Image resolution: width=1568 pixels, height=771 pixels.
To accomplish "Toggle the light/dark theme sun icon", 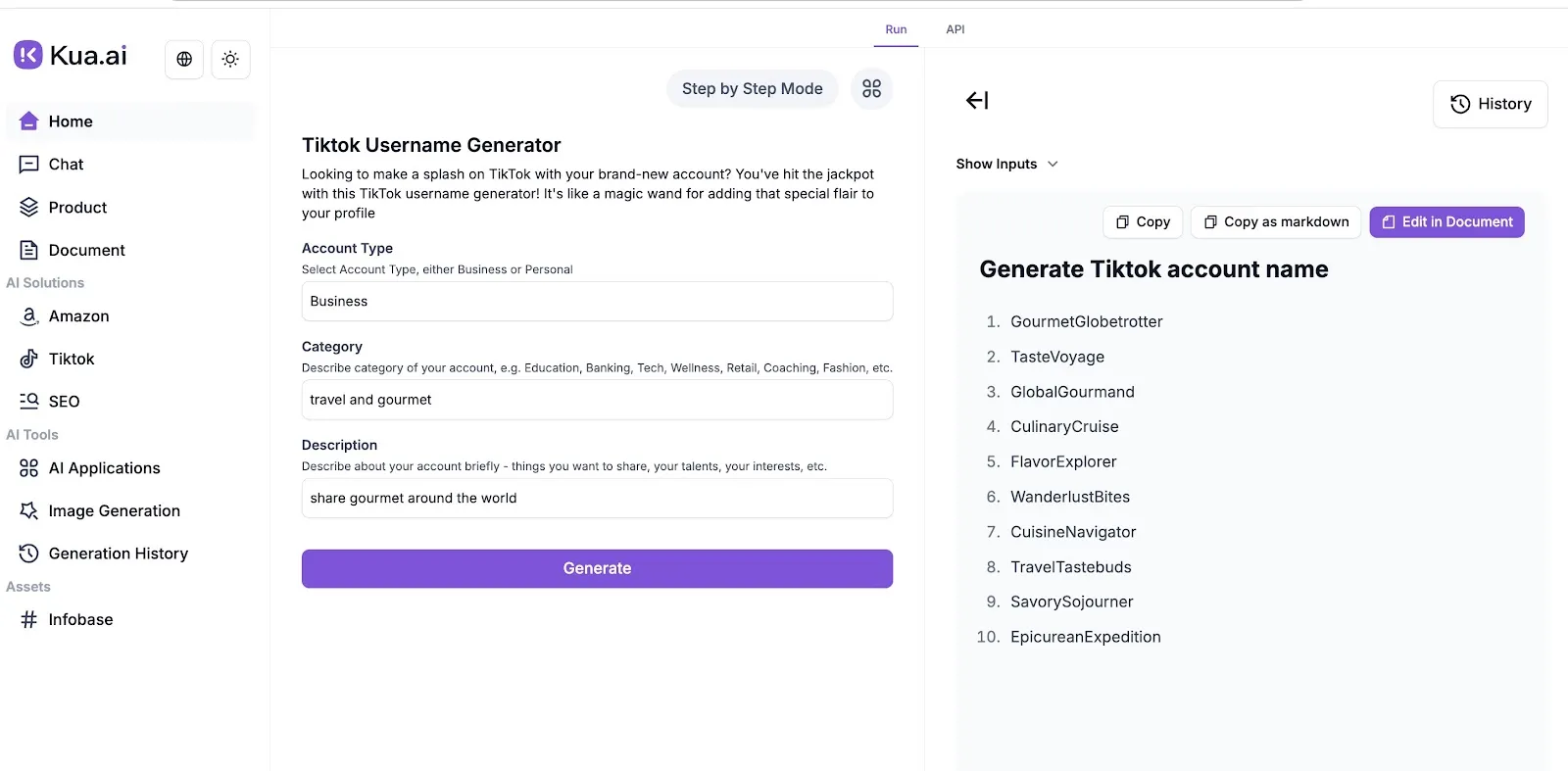I will pos(230,59).
